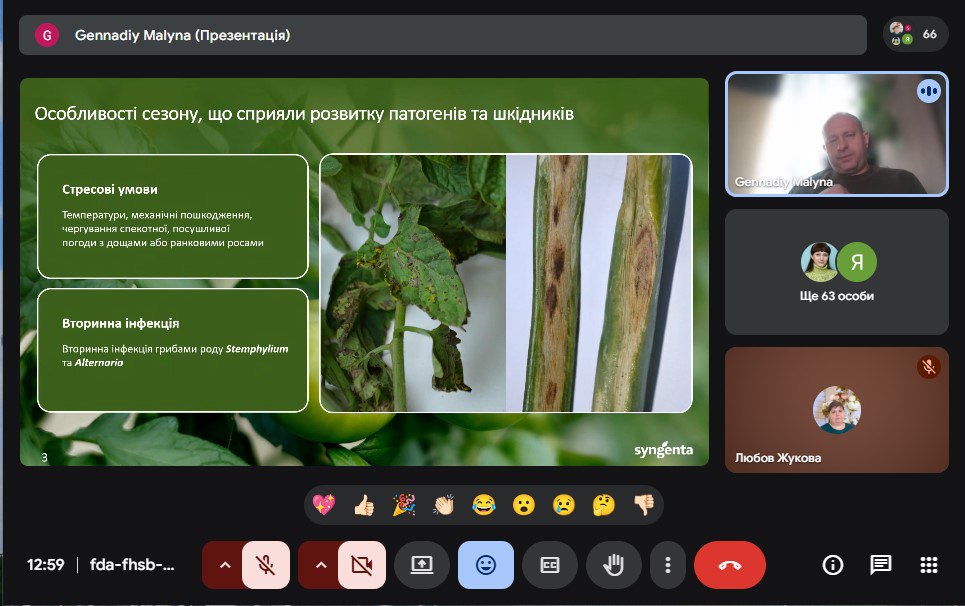The height and width of the screenshot is (606, 965).
Task: Expand audio settings chevron beside microphone
Action: coord(225,565)
